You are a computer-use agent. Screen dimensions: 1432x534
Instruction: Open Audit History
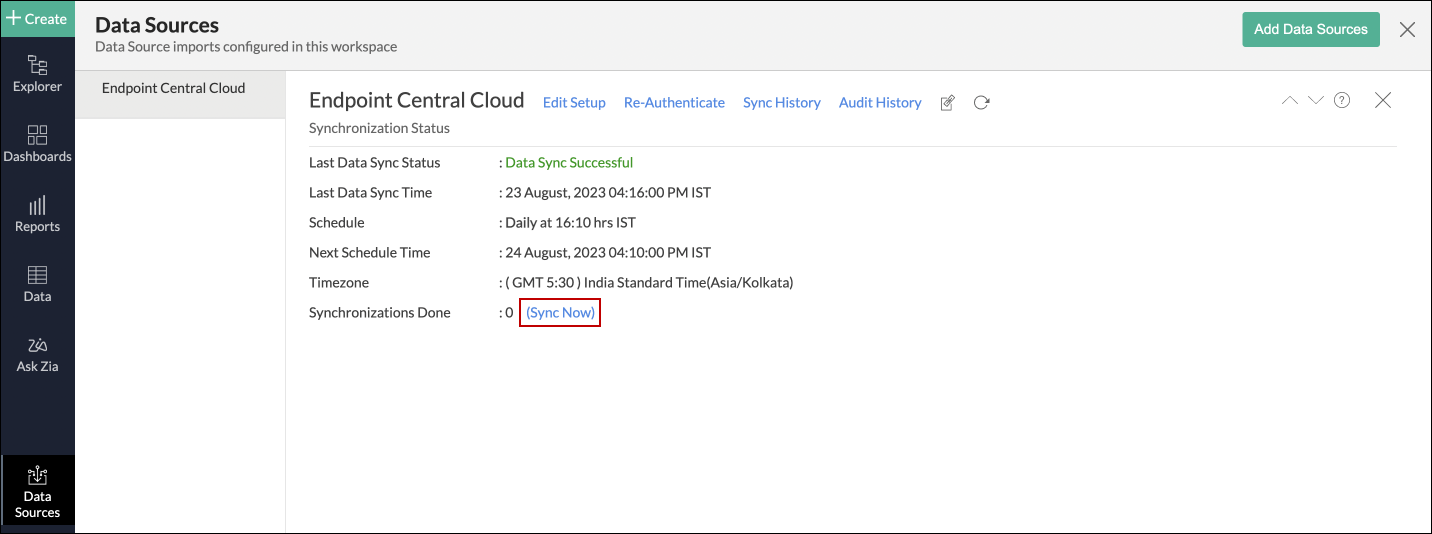coord(880,103)
